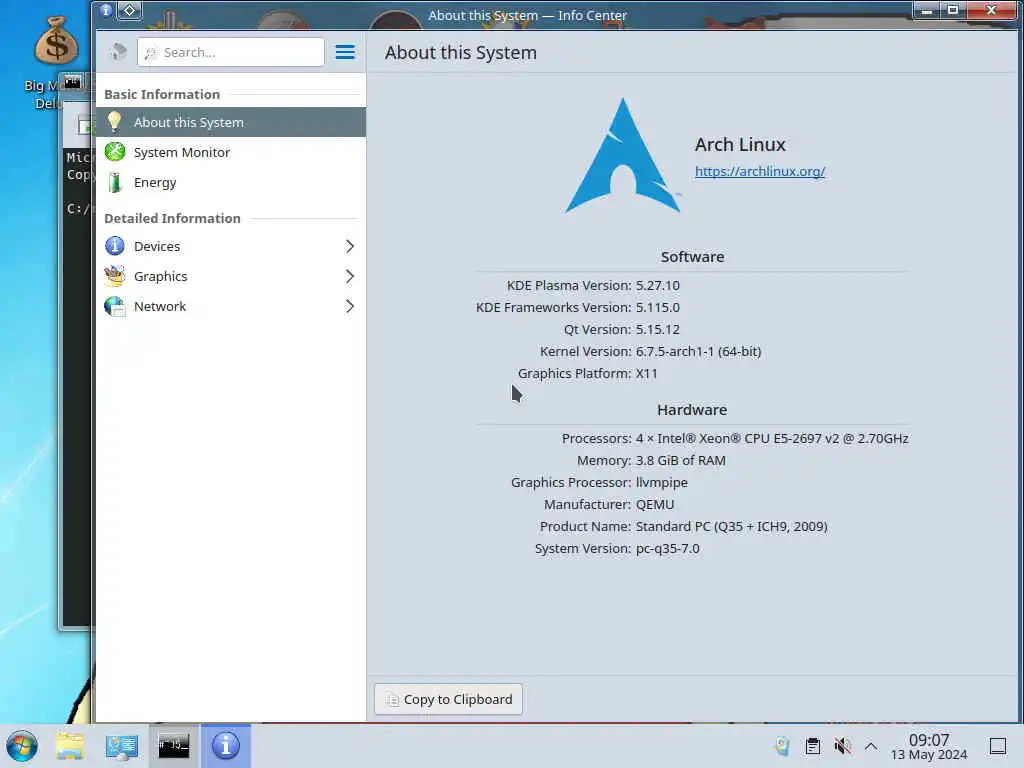Image resolution: width=1024 pixels, height=768 pixels.
Task: Click in the Search... input field
Action: 231,52
